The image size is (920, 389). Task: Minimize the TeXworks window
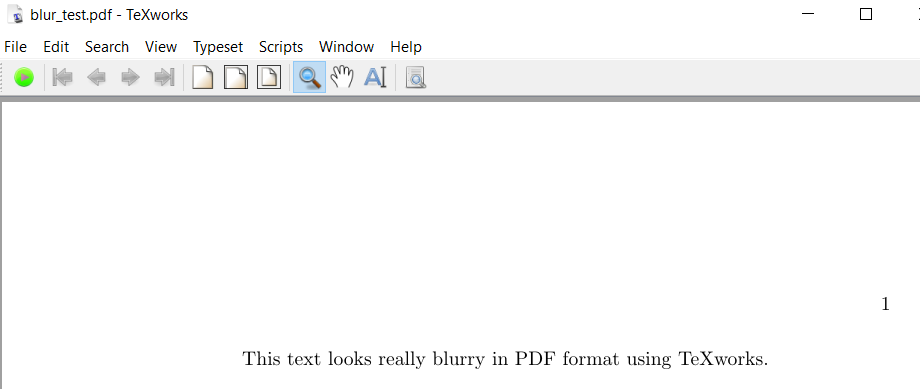[808, 14]
